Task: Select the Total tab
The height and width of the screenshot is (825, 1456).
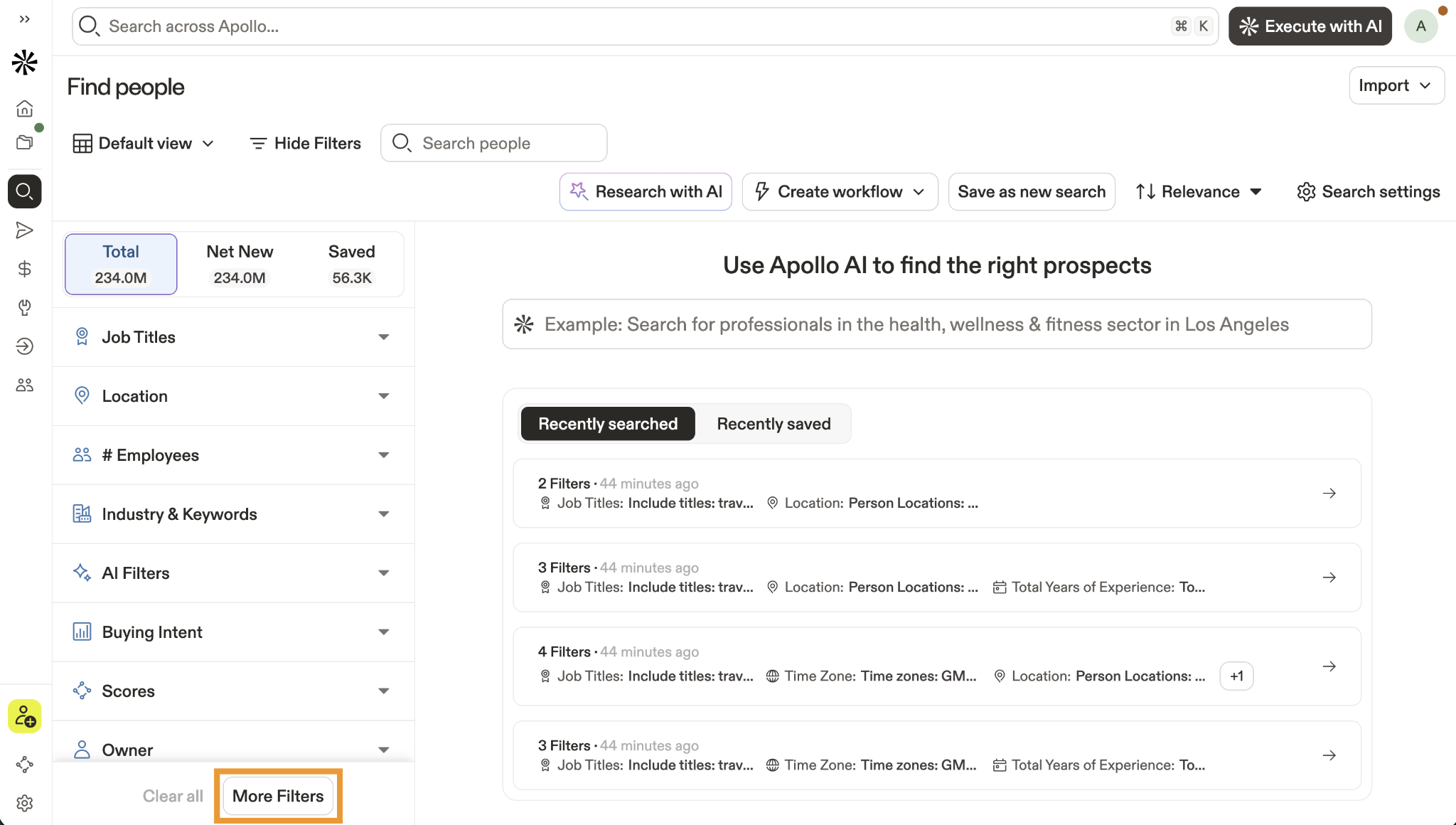Action: (x=121, y=264)
